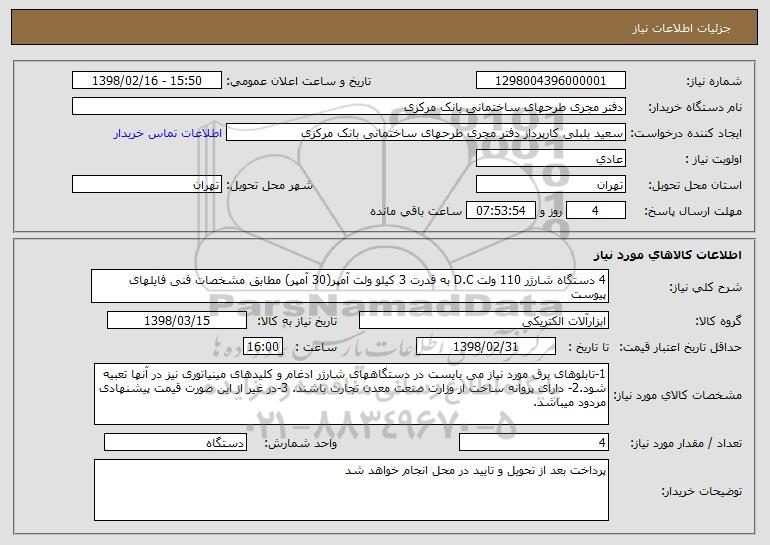Click the توضیحات خریدار label
Viewport: 770px width, 545px height.
[702, 490]
